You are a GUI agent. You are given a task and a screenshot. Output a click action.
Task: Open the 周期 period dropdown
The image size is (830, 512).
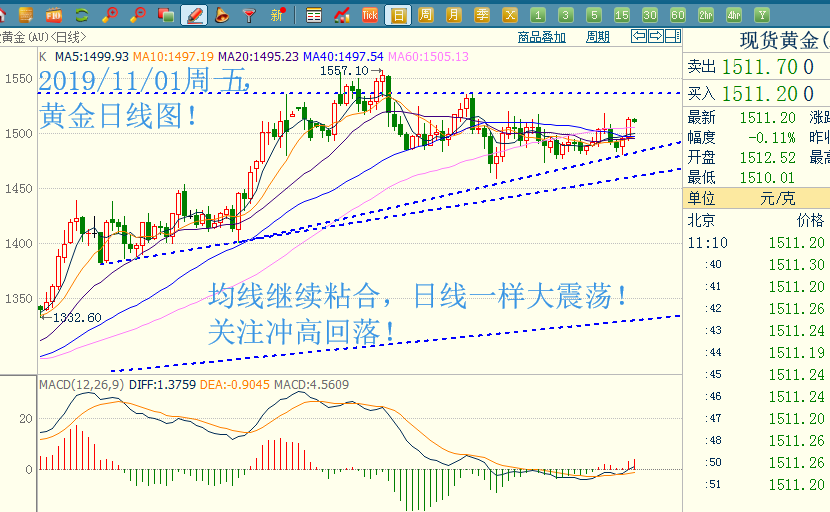[x=598, y=37]
